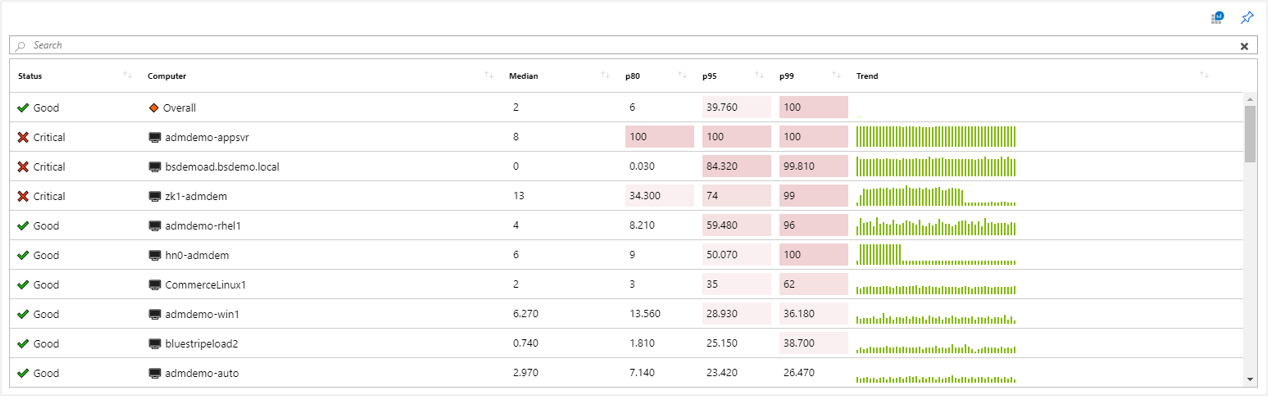Viewport: 1268px width, 396px height.
Task: Click the scrollbar down arrow
Action: tap(1249, 379)
